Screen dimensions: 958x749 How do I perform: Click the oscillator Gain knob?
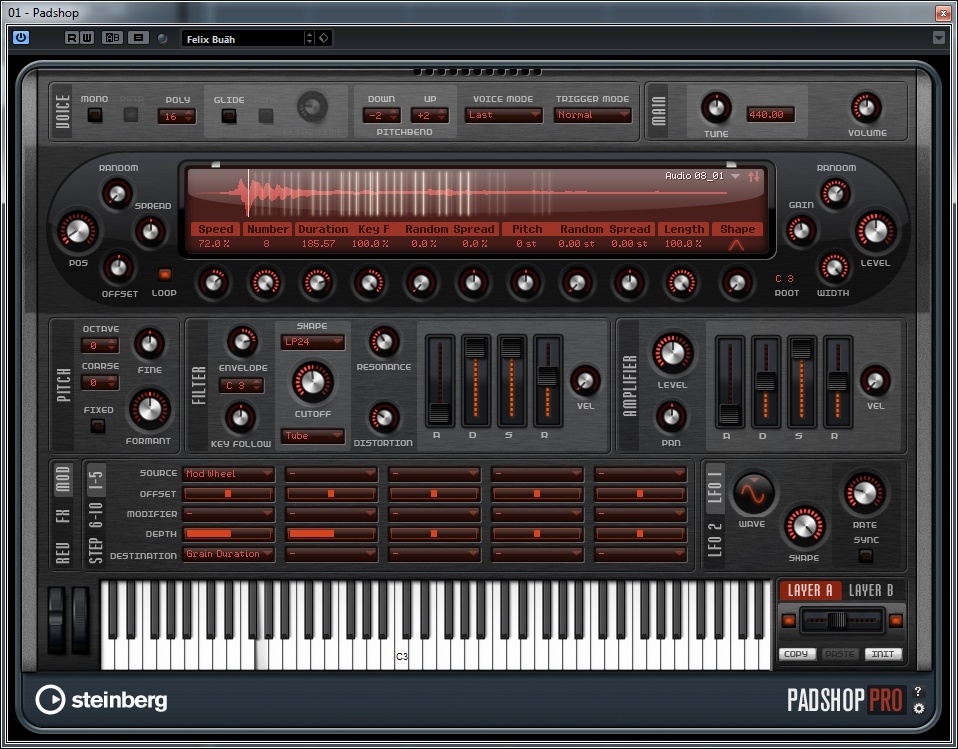pos(800,232)
